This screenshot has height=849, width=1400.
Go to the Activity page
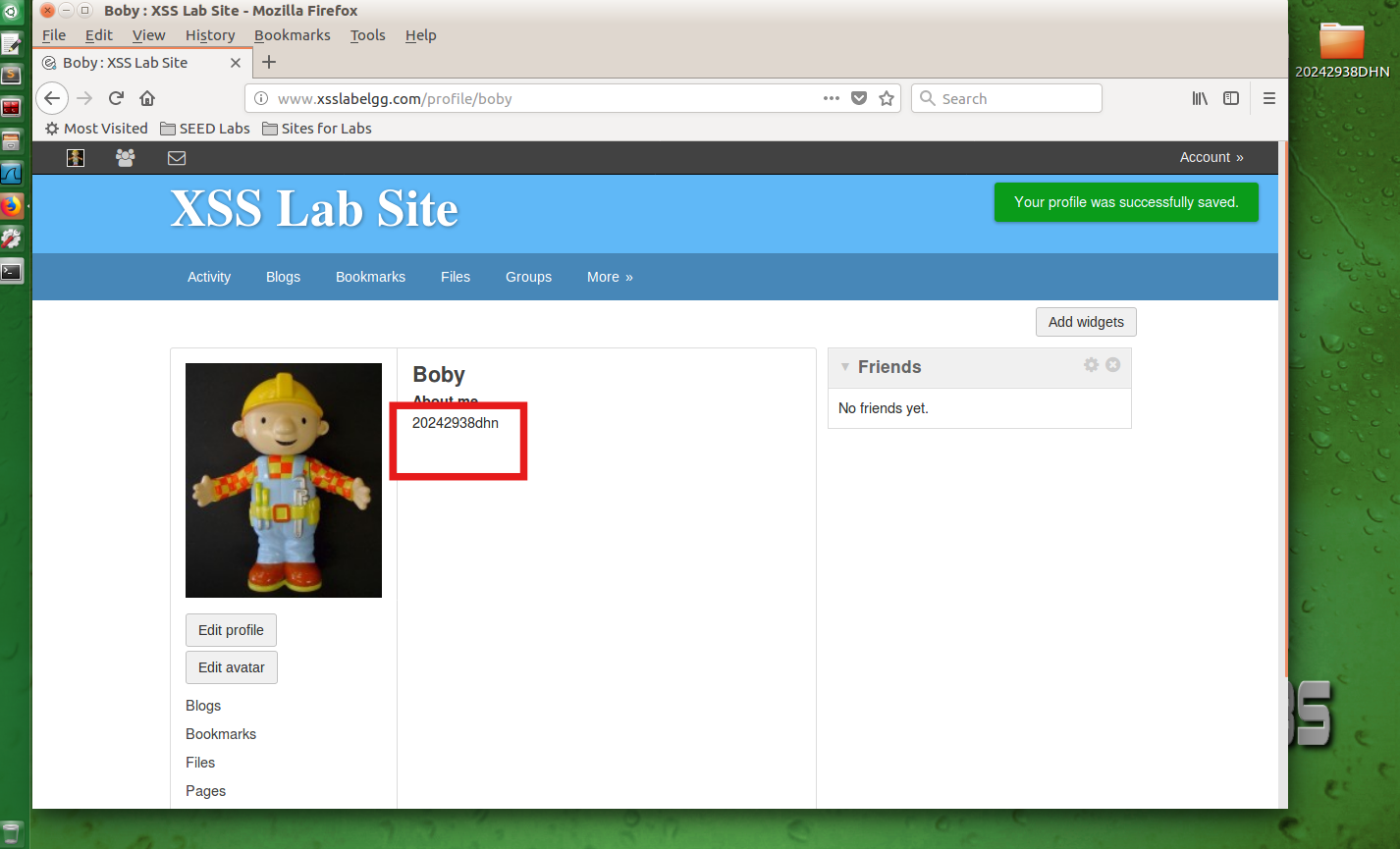click(x=209, y=277)
